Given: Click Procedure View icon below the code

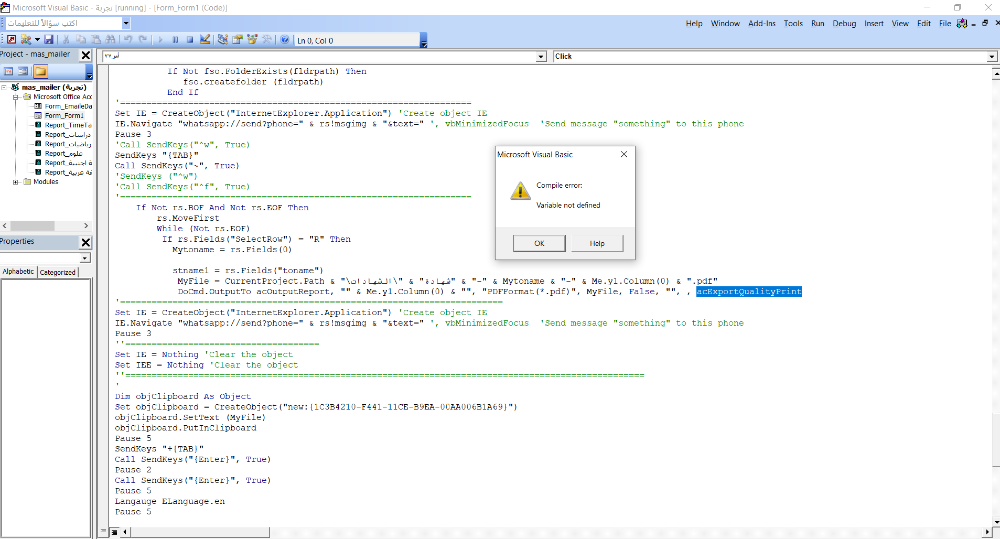Looking at the screenshot, I should click(105, 531).
